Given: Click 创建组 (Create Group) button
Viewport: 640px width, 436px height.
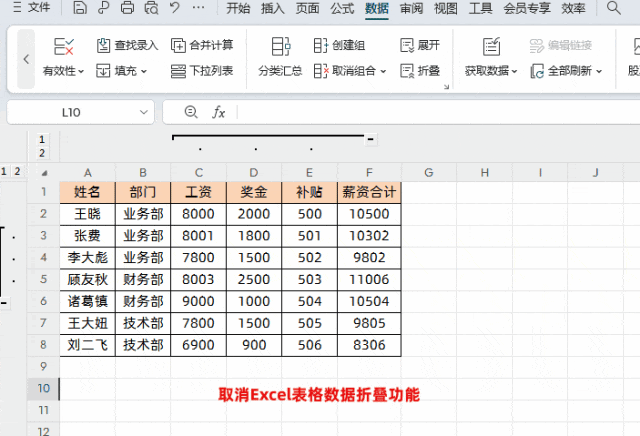Looking at the screenshot, I should [338, 45].
